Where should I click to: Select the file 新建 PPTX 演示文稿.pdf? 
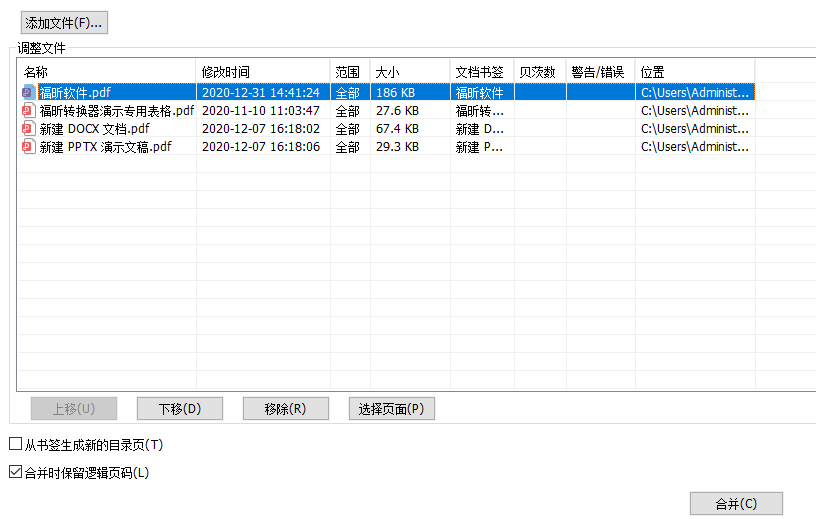(x=106, y=147)
